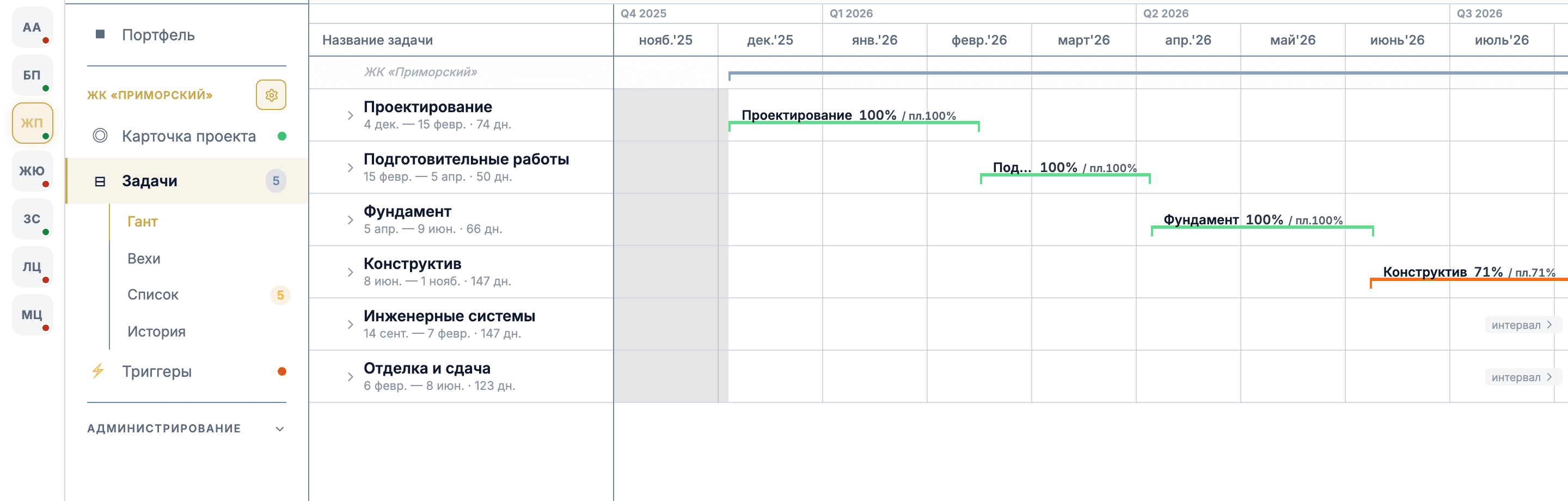1568x501 pixels.
Task: Click the Задачи counter badge 5
Action: [275, 181]
